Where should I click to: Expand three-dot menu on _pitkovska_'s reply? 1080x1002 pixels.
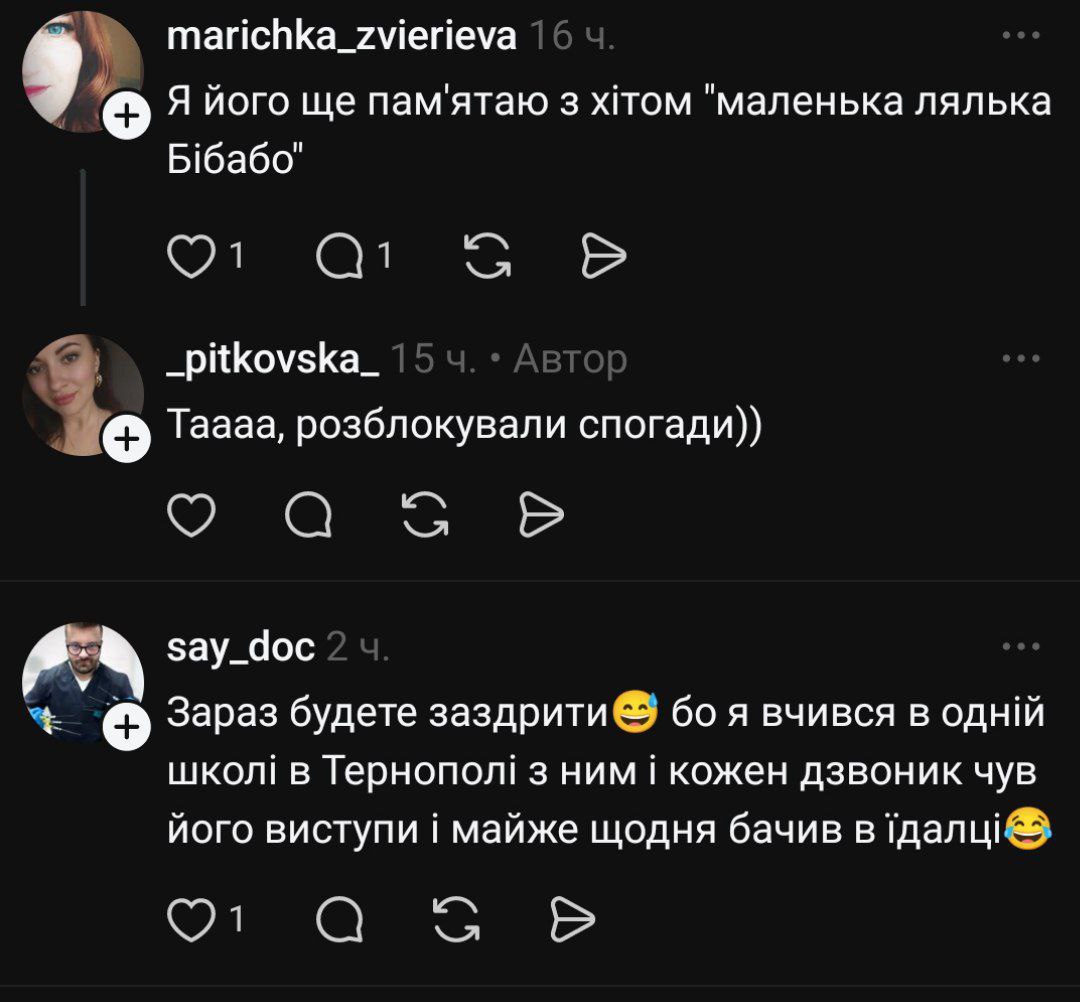point(1021,358)
